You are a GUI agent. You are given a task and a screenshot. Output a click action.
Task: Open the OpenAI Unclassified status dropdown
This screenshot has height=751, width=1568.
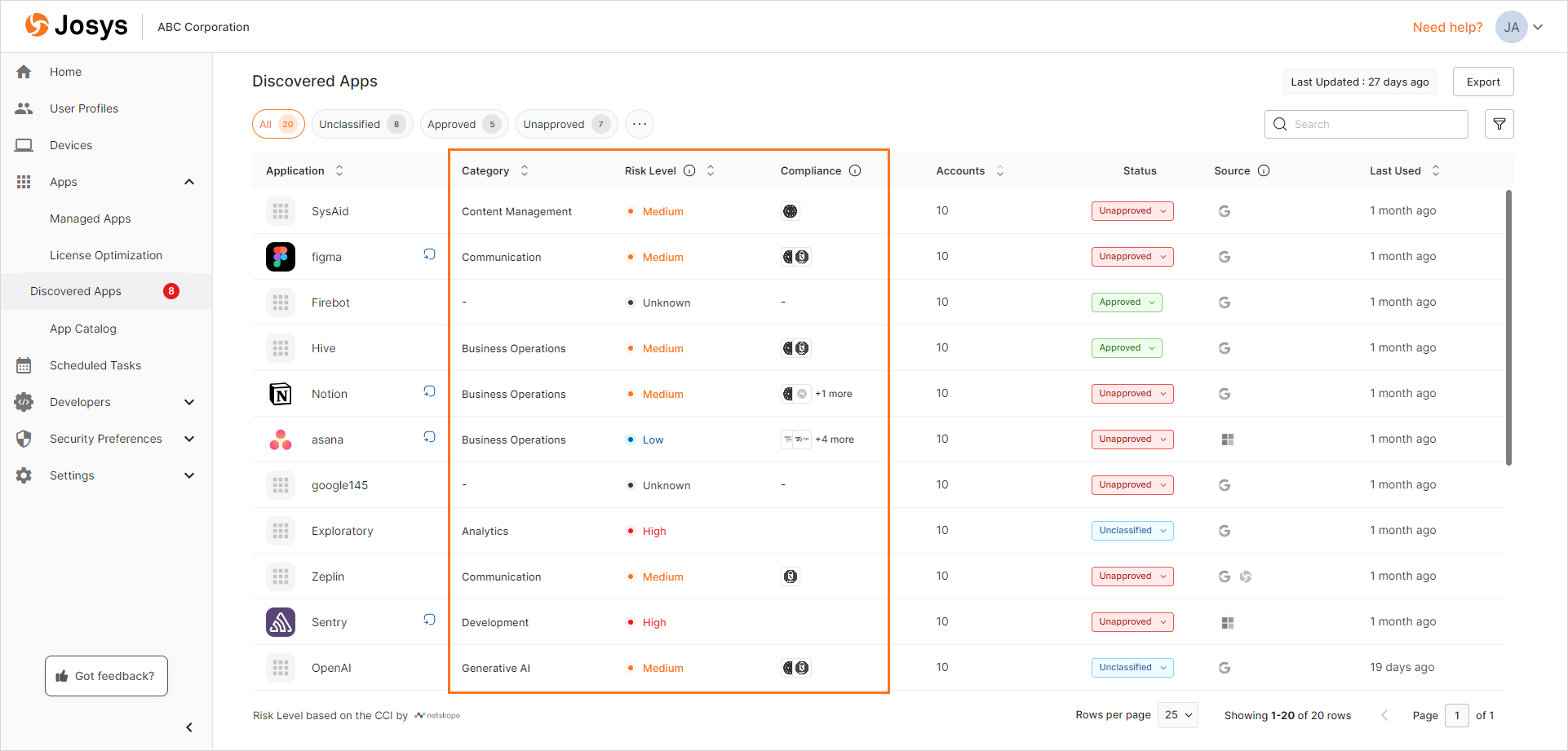[1132, 668]
